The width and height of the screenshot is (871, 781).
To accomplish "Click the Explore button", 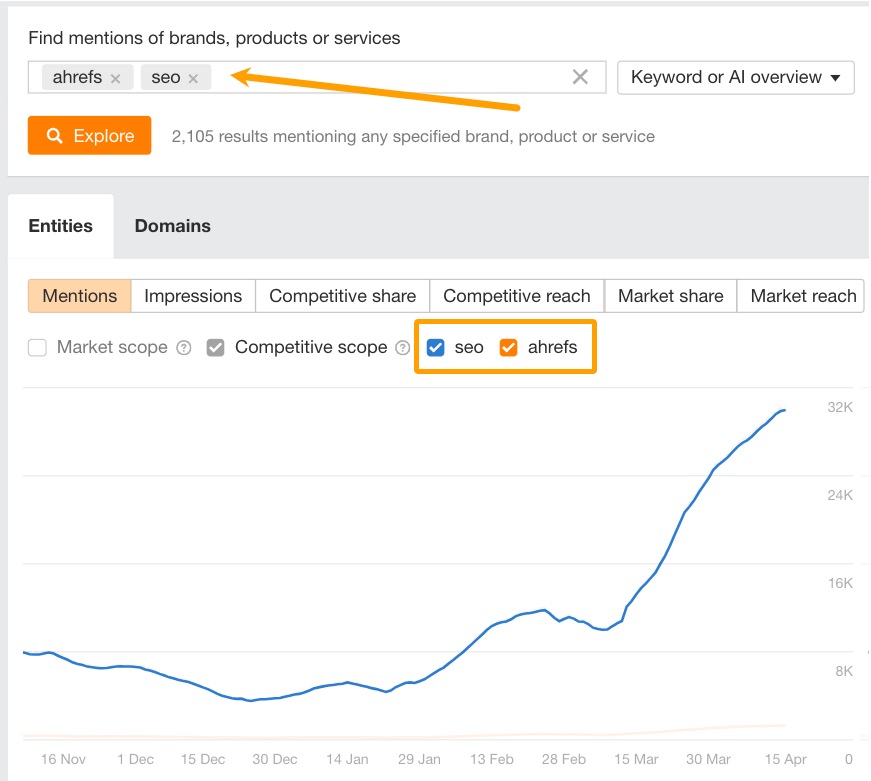I will 89,135.
